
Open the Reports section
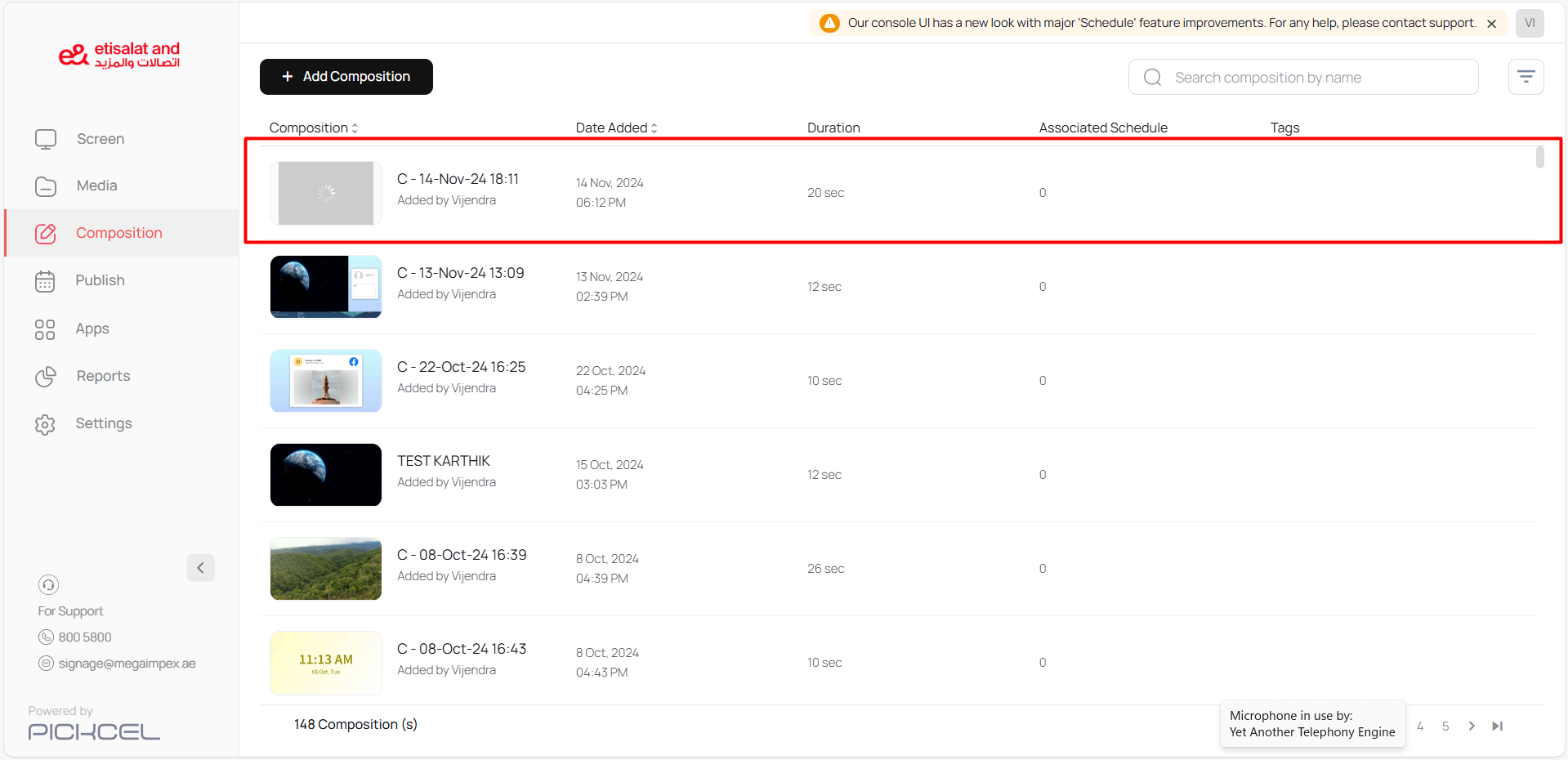[103, 376]
